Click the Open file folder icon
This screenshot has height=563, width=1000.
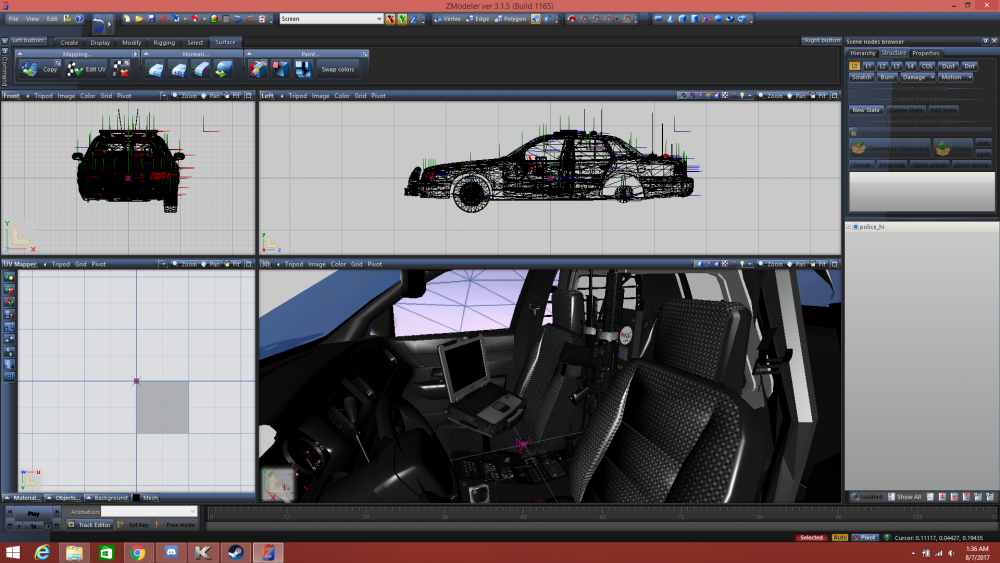pos(139,19)
